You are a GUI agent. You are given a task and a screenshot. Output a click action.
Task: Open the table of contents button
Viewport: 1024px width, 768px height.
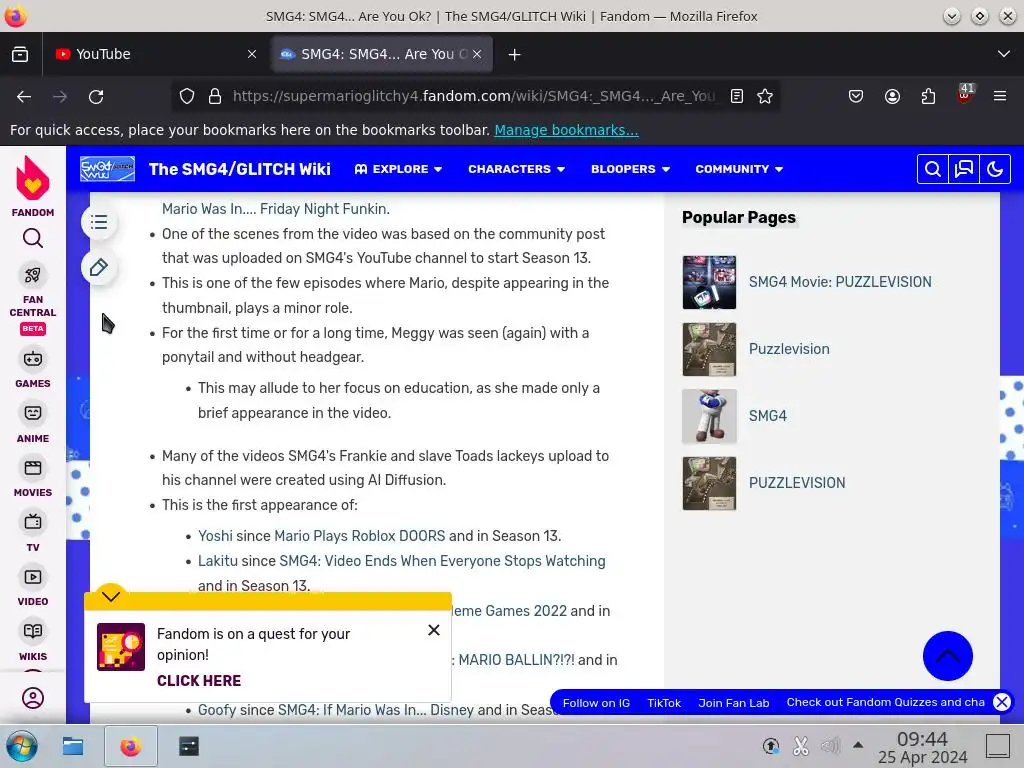coord(99,222)
